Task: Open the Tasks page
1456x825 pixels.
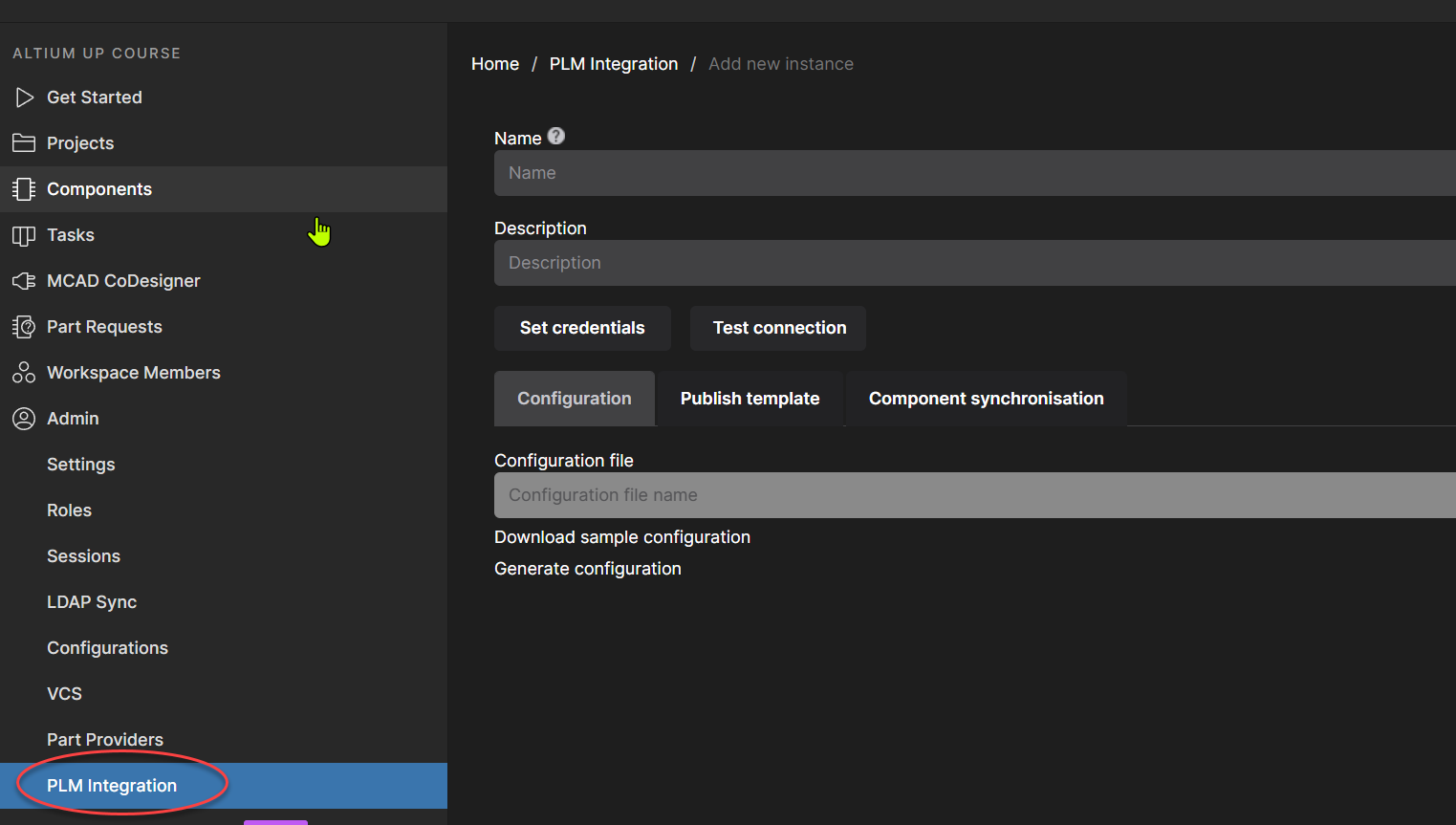Action: click(224, 235)
